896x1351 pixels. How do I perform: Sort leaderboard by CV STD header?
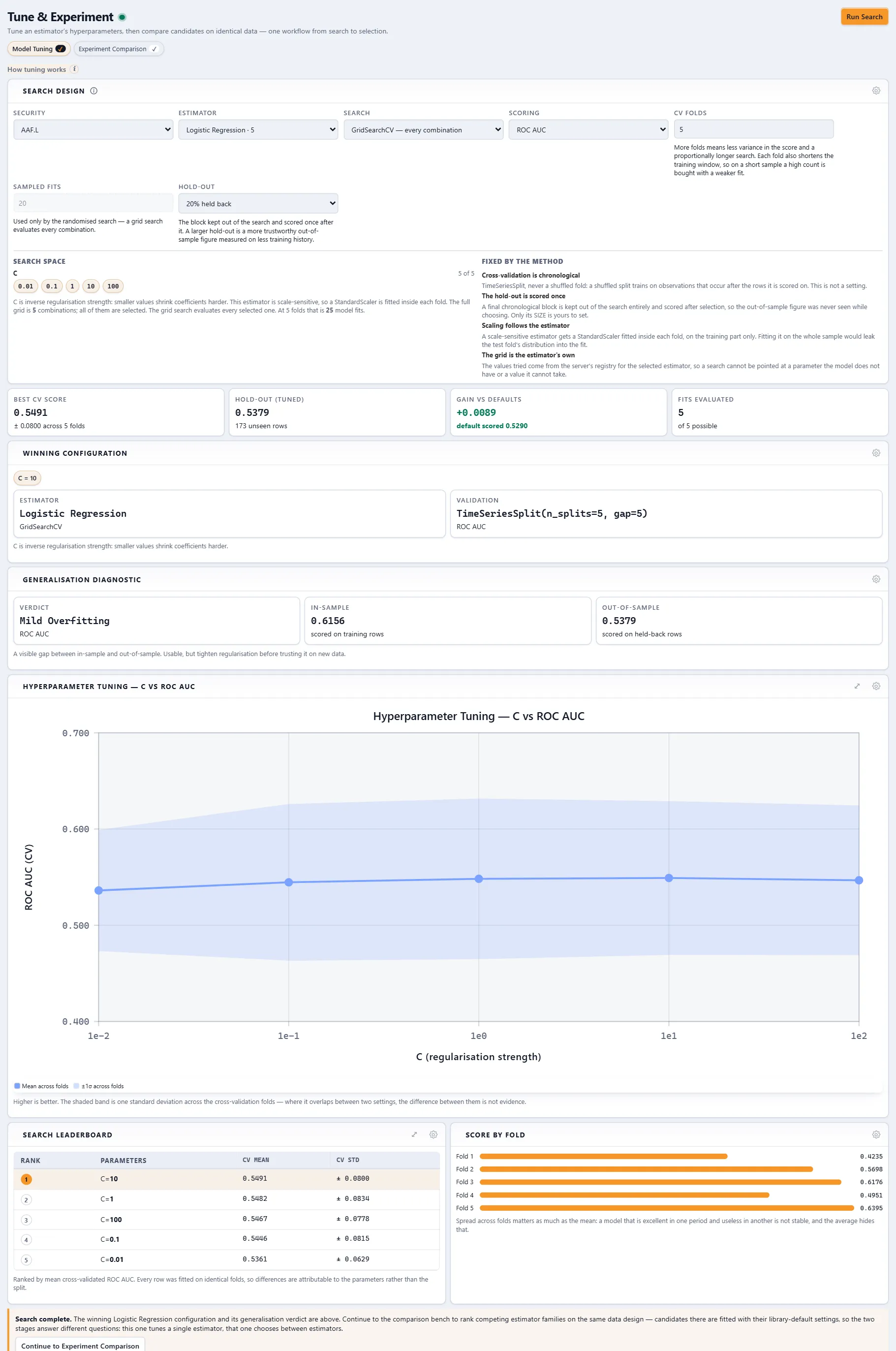pyautogui.click(x=347, y=1160)
